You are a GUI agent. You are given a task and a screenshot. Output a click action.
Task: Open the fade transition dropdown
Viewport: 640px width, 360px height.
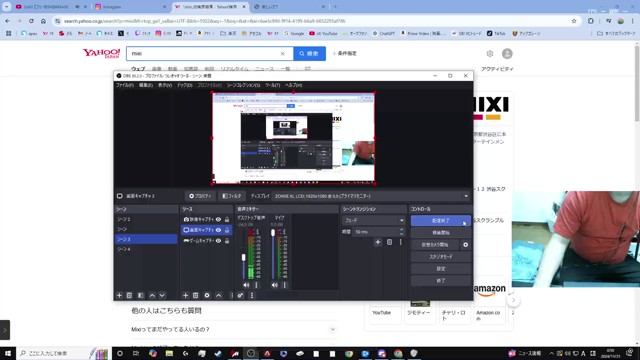coord(373,220)
